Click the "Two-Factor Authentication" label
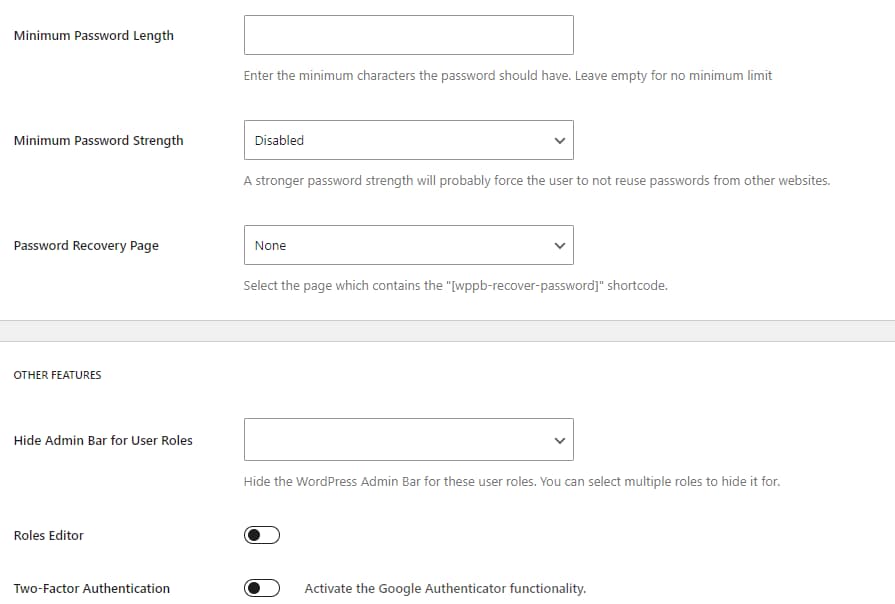Screen dimensions: 895x604 click(91, 588)
